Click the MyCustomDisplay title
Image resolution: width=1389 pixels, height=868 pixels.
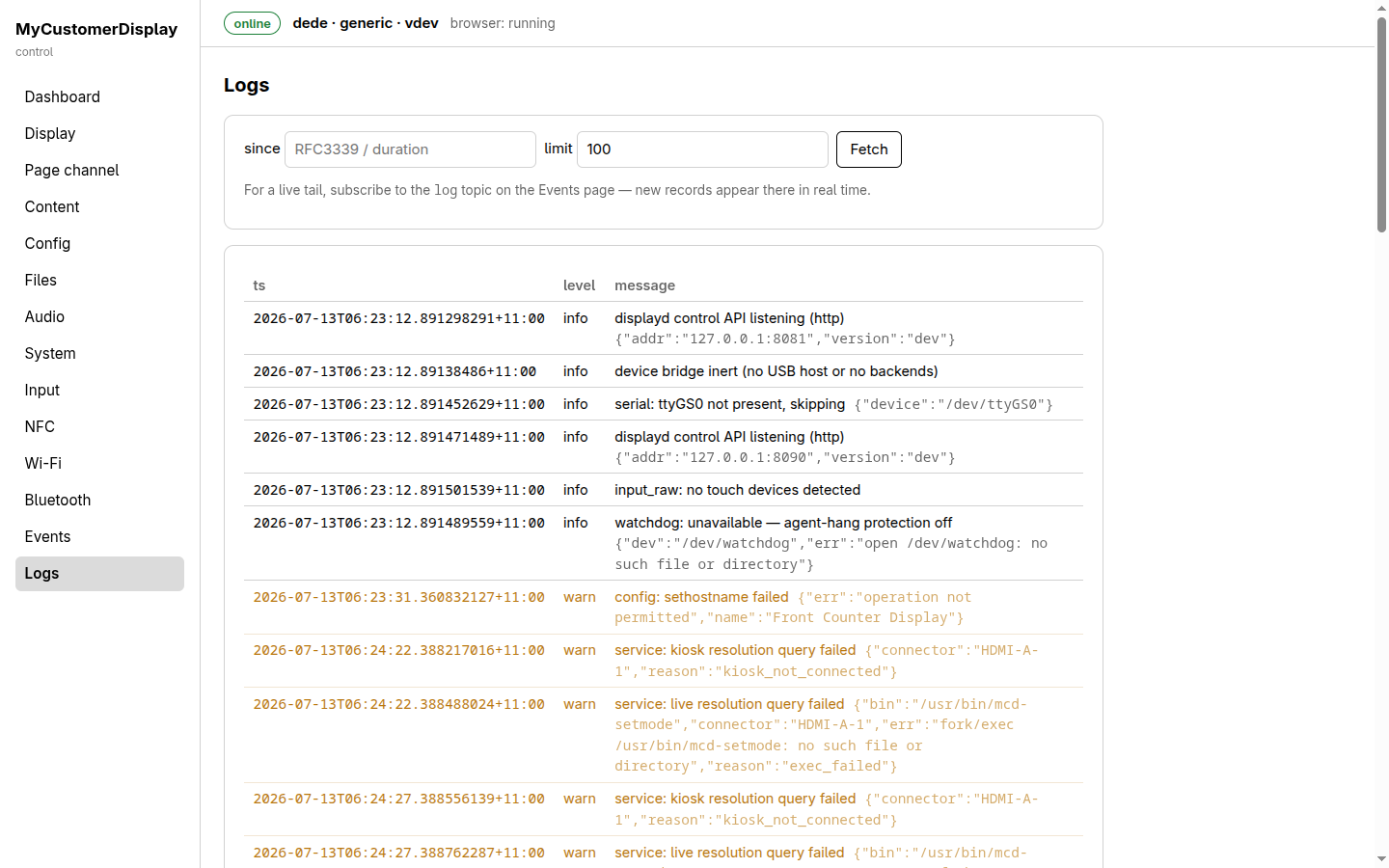point(96,29)
